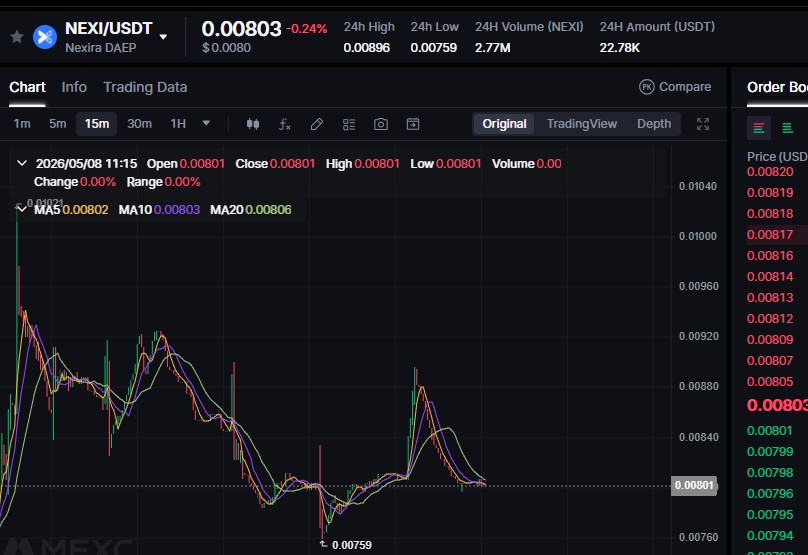Take a chart snapshot with the camera icon
This screenshot has height=555, width=808.
(381, 124)
